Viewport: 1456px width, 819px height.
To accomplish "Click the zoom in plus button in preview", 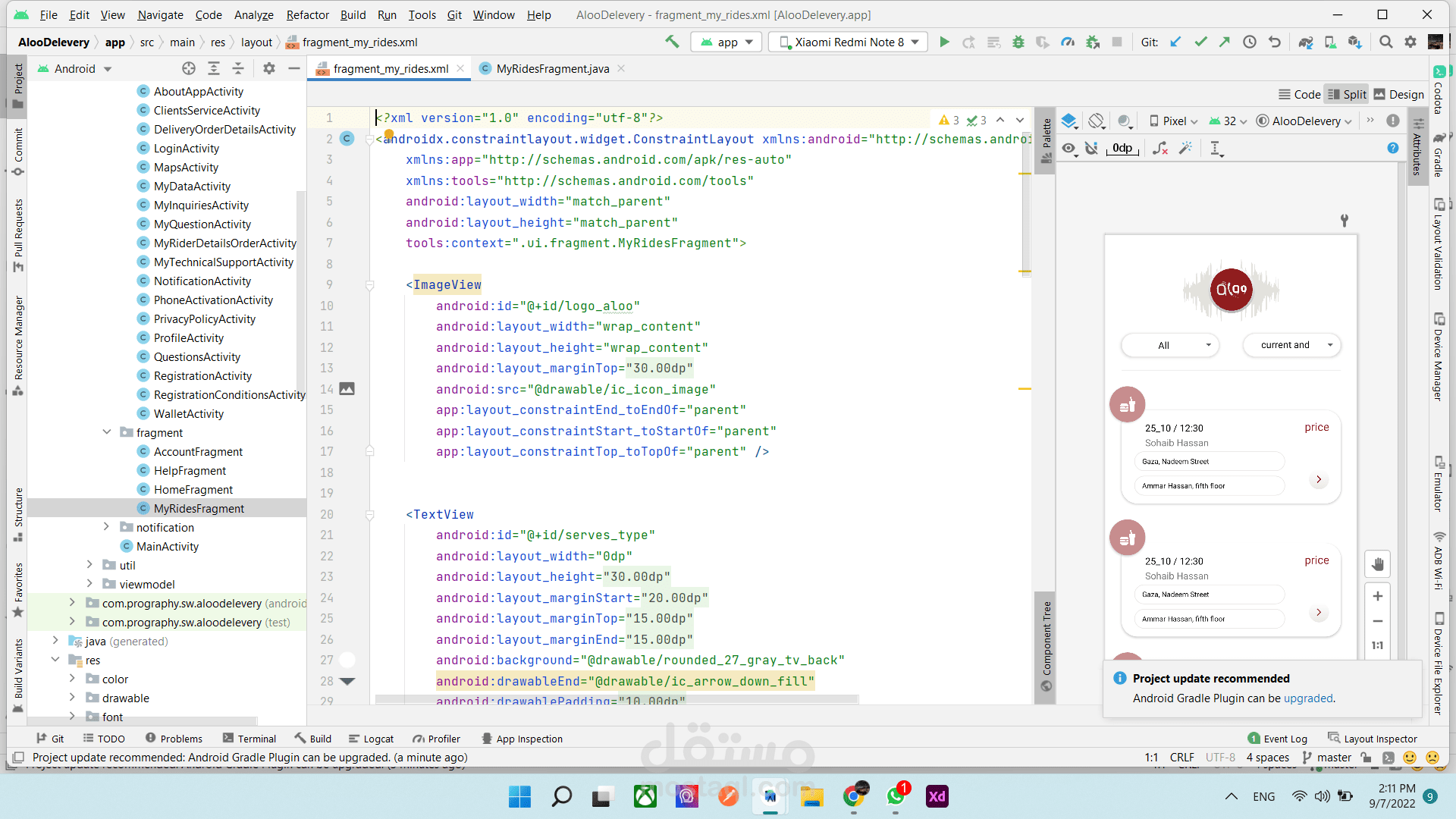I will 1377,597.
